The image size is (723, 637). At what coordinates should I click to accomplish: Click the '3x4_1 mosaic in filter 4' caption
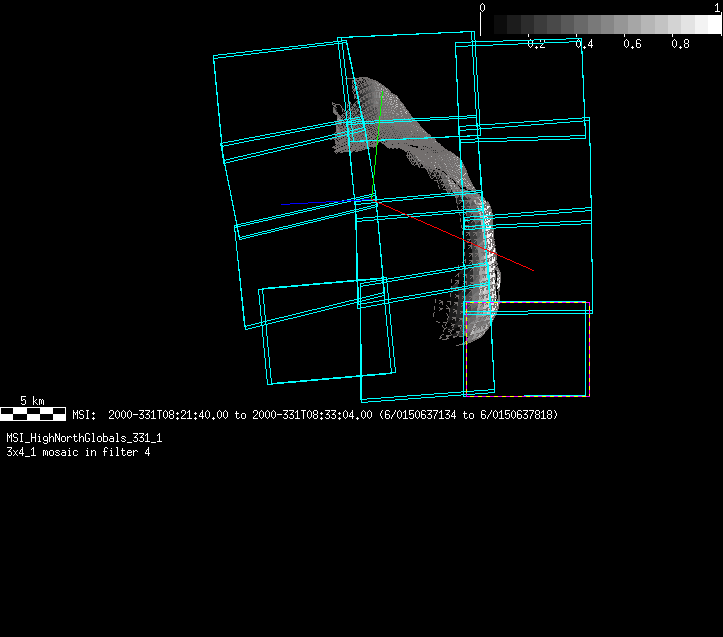click(x=78, y=452)
